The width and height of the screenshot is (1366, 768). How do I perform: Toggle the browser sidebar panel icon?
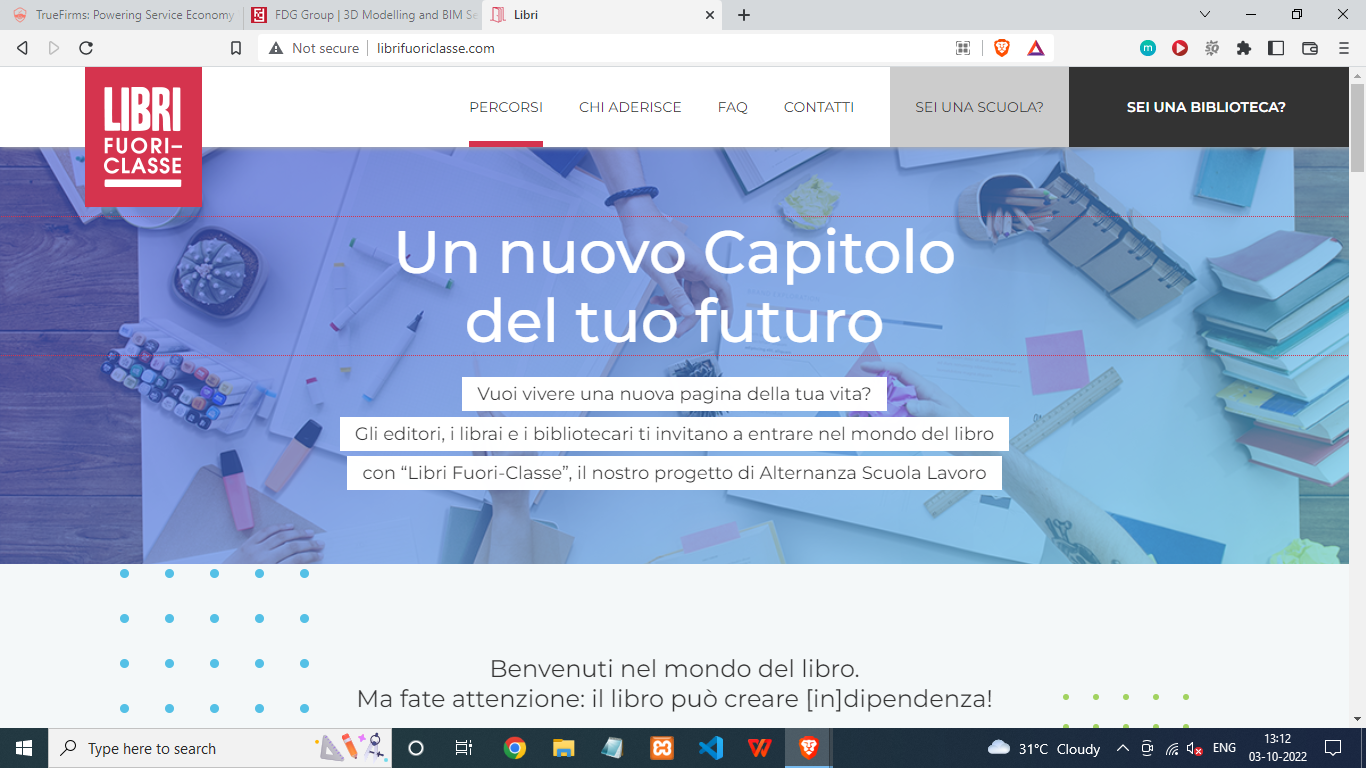coord(1276,48)
